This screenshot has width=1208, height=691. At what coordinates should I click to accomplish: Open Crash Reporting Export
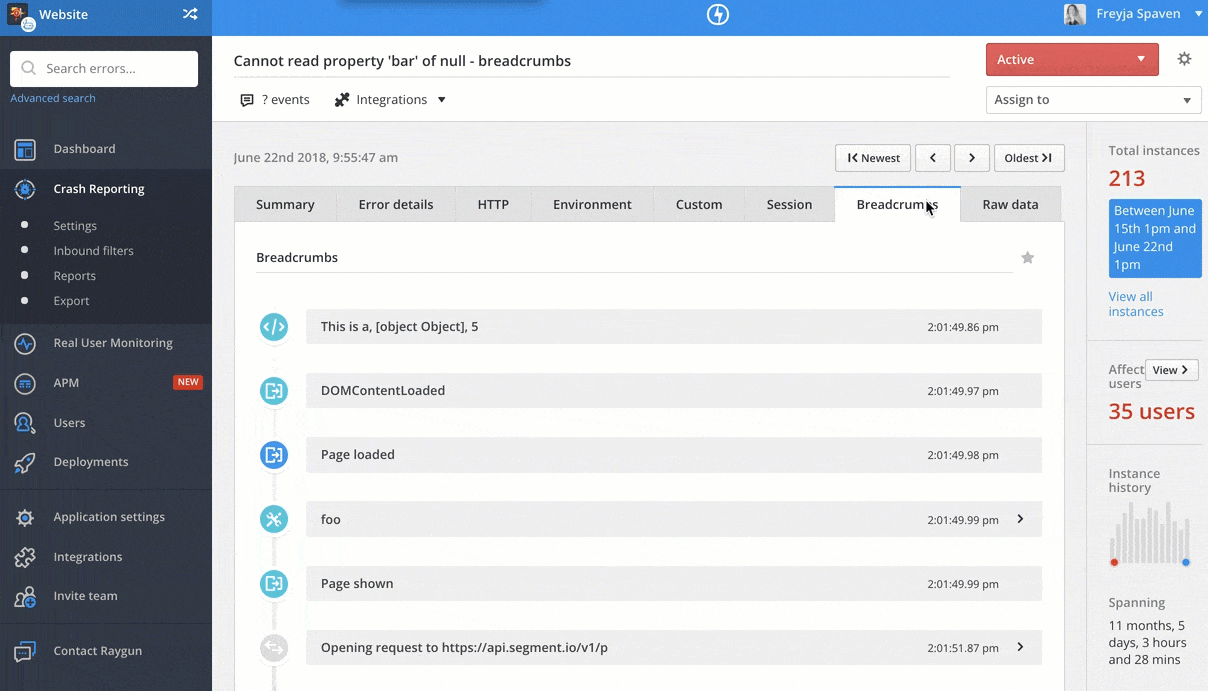tap(71, 301)
